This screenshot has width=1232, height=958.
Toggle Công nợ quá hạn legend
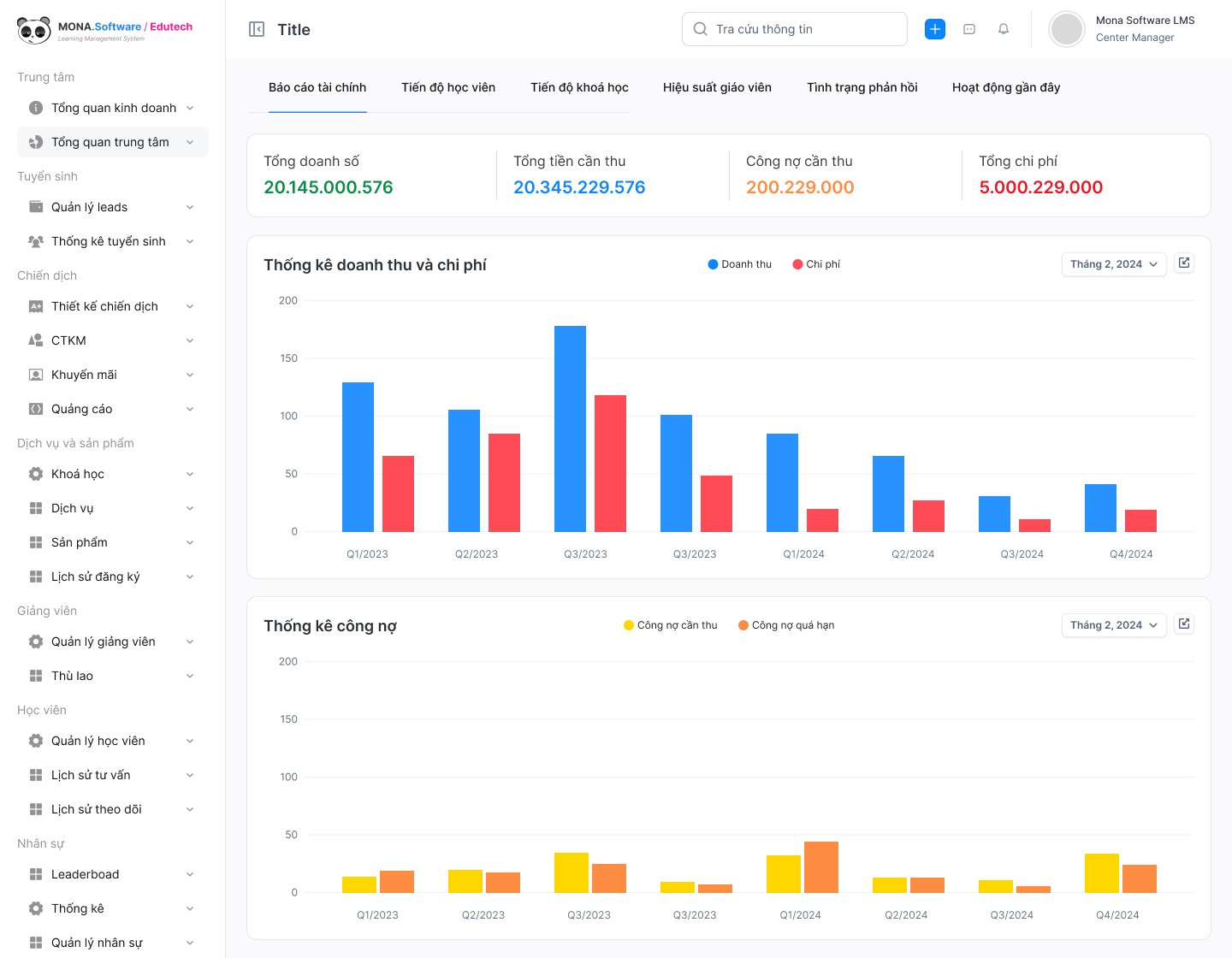click(x=786, y=625)
